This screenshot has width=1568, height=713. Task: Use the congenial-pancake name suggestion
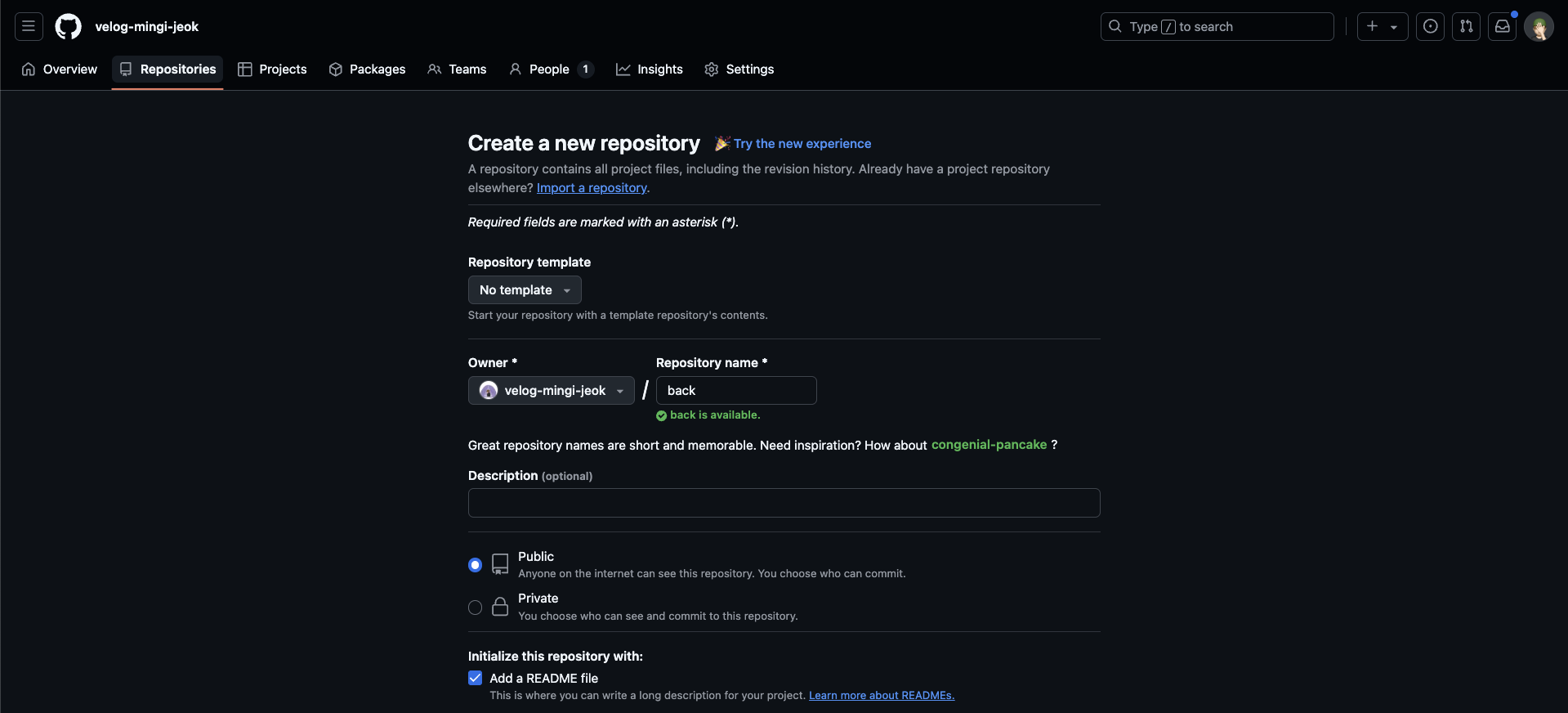click(x=989, y=445)
